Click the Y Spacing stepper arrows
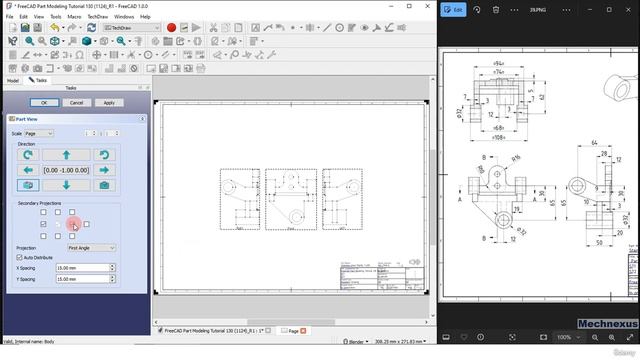The image size is (640, 360). (112, 279)
